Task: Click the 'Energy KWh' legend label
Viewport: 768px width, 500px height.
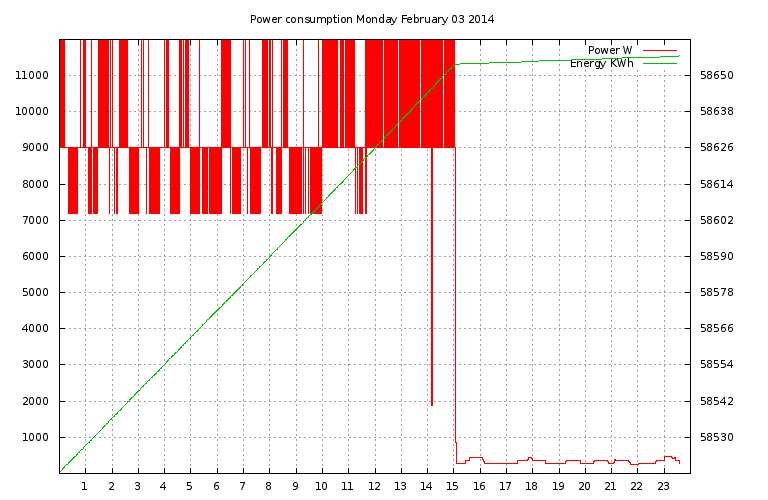Action: coord(601,63)
